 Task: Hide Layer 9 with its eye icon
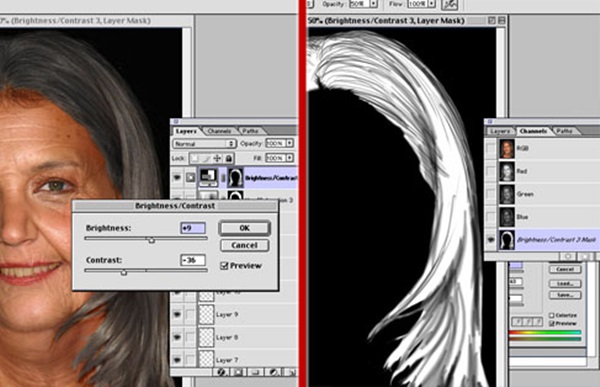point(177,314)
